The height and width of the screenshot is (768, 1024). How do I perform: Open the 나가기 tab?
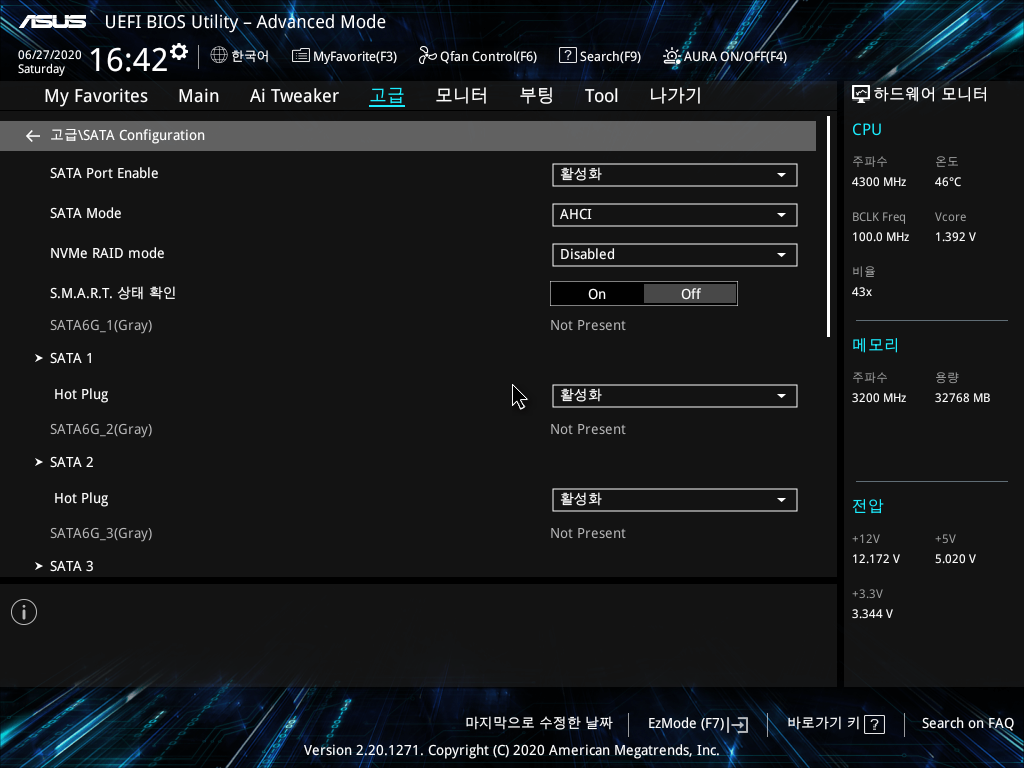tap(675, 96)
